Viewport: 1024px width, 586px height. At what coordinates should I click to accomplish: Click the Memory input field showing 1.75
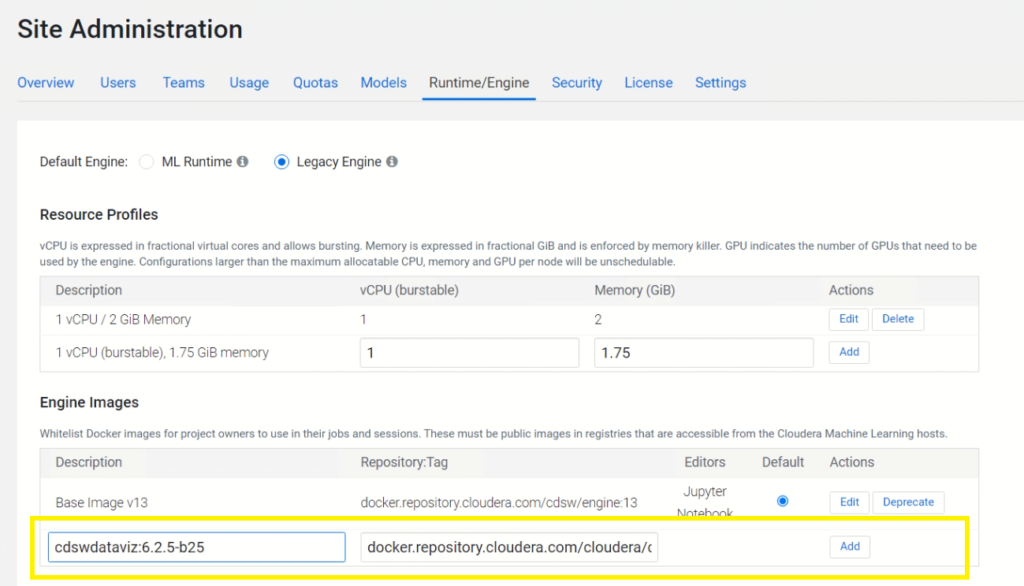[x=703, y=353]
